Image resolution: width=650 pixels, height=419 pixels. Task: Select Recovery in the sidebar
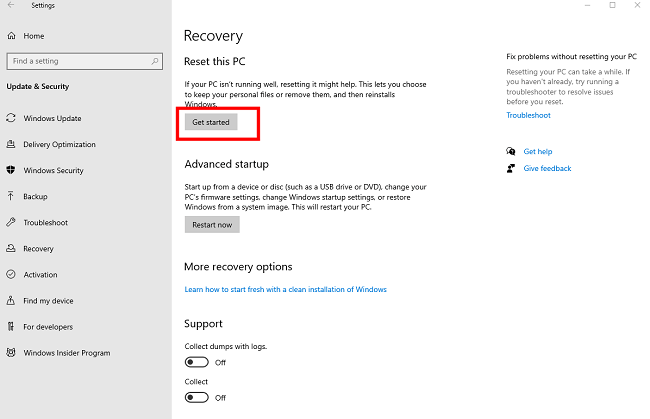tap(38, 249)
